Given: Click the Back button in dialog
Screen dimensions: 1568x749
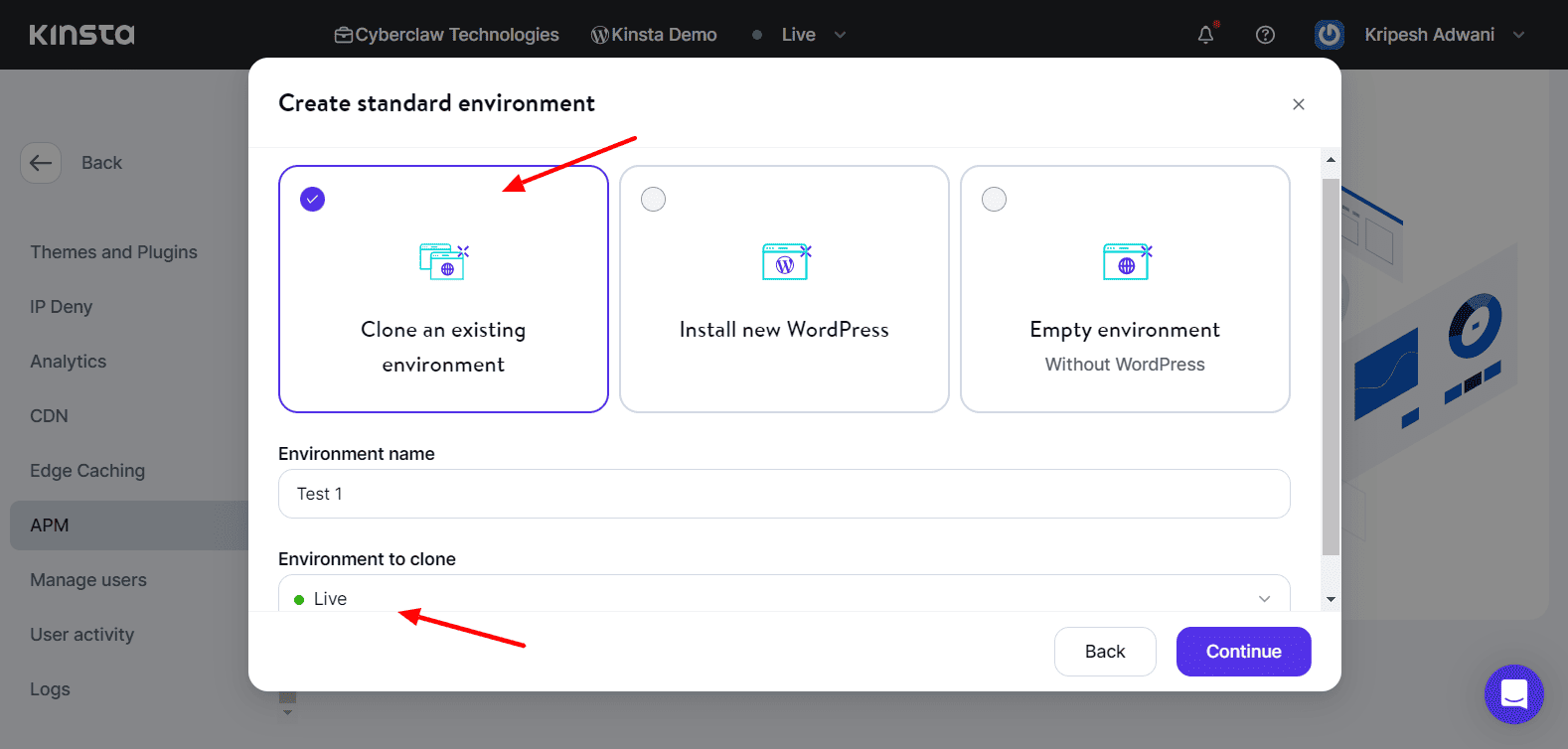Looking at the screenshot, I should pos(1104,652).
